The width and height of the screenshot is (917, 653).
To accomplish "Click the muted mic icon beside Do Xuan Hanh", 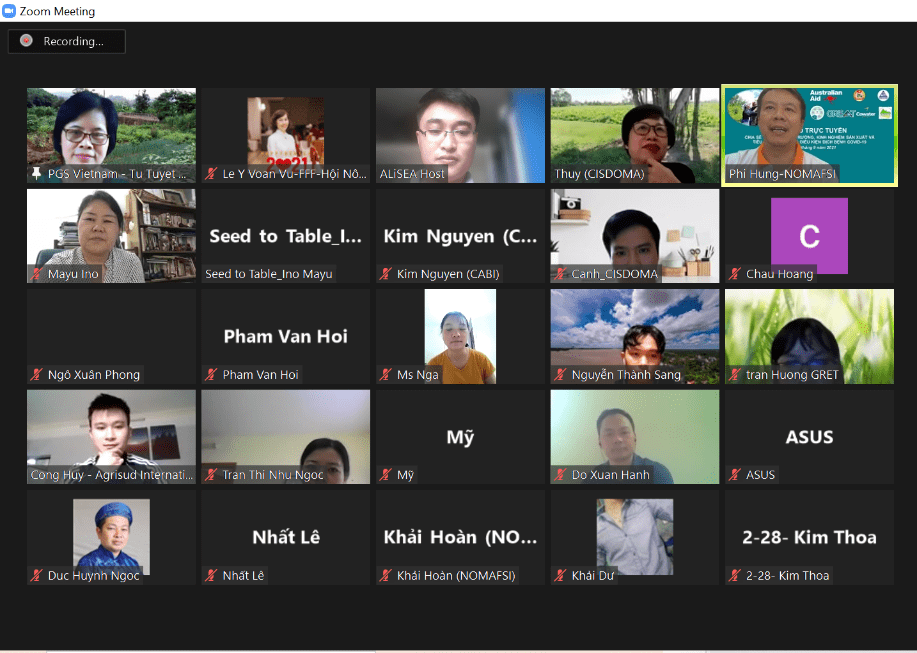I will point(560,475).
